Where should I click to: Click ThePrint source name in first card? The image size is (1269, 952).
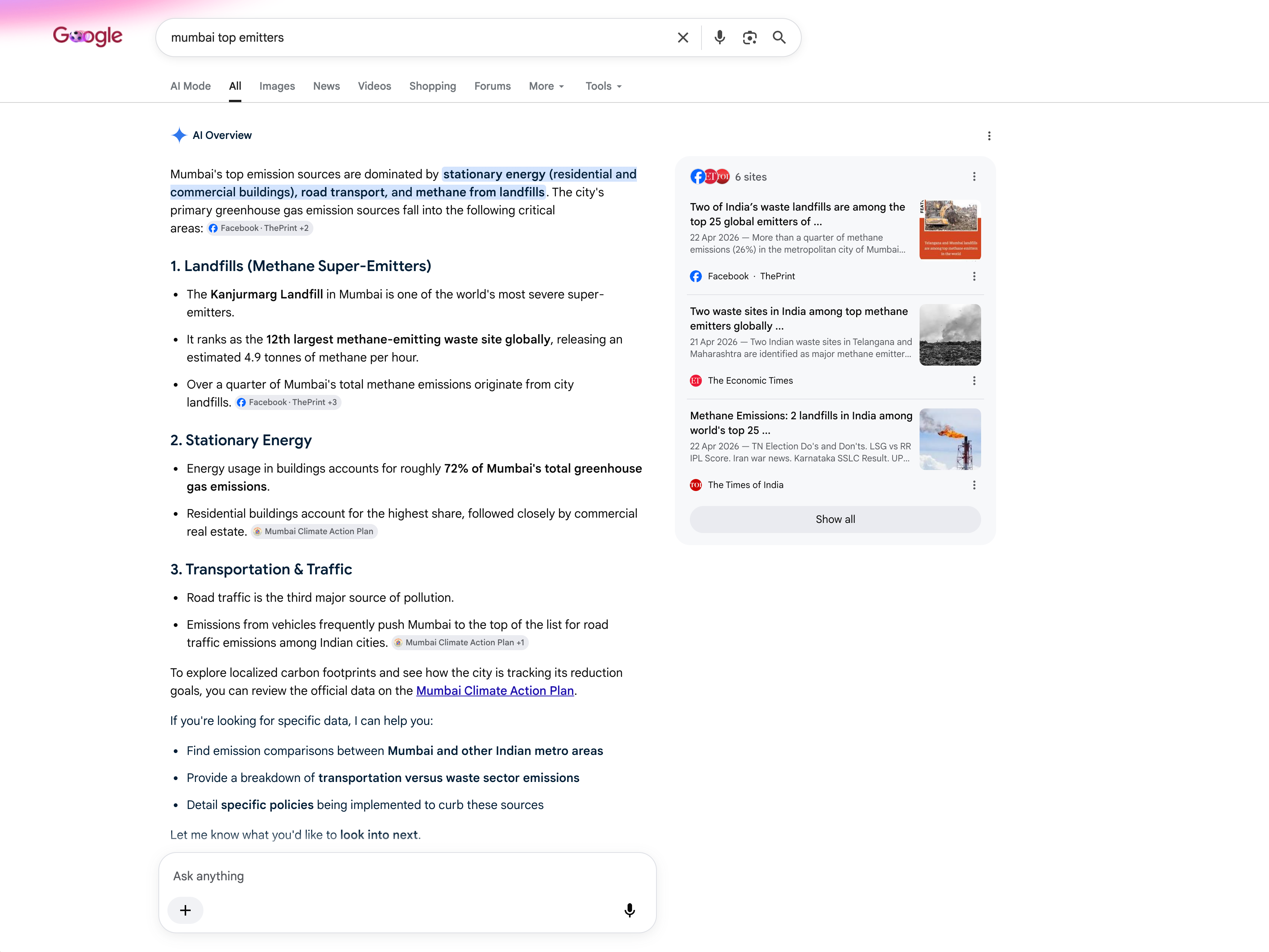click(777, 277)
